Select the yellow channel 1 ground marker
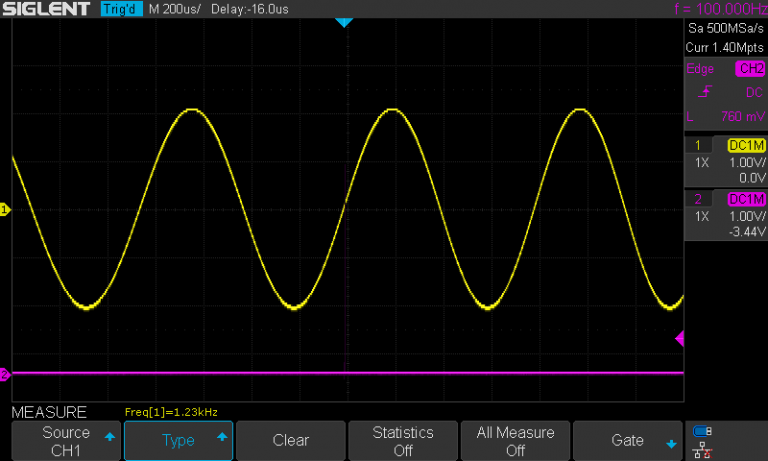This screenshot has height=461, width=768. pos(5,210)
